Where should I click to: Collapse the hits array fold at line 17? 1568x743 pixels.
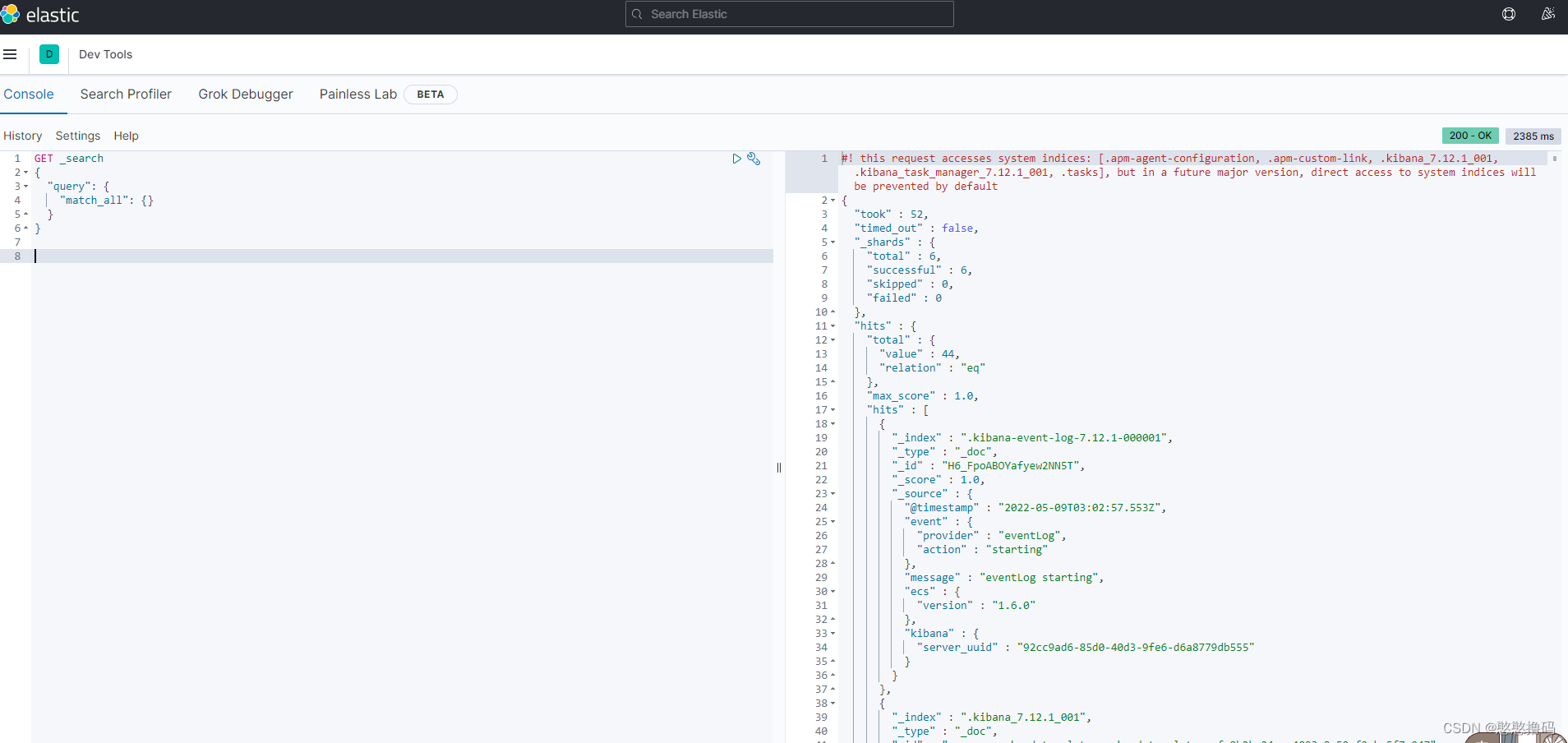point(832,410)
